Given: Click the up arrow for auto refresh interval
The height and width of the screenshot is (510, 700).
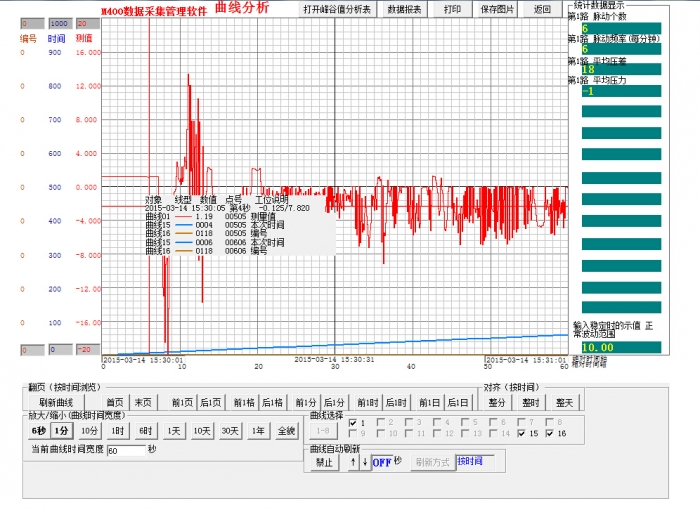Looking at the screenshot, I should tap(352, 462).
